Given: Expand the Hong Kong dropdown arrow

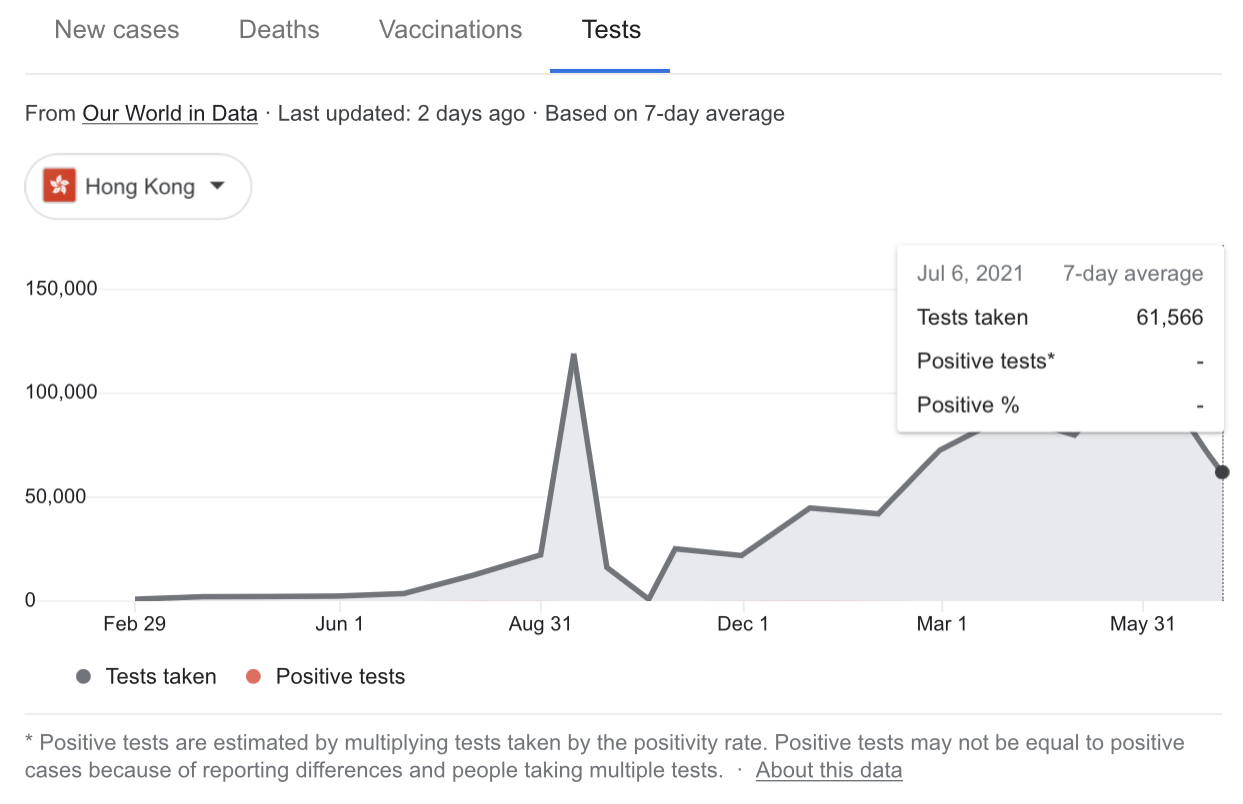Looking at the screenshot, I should (x=218, y=186).
